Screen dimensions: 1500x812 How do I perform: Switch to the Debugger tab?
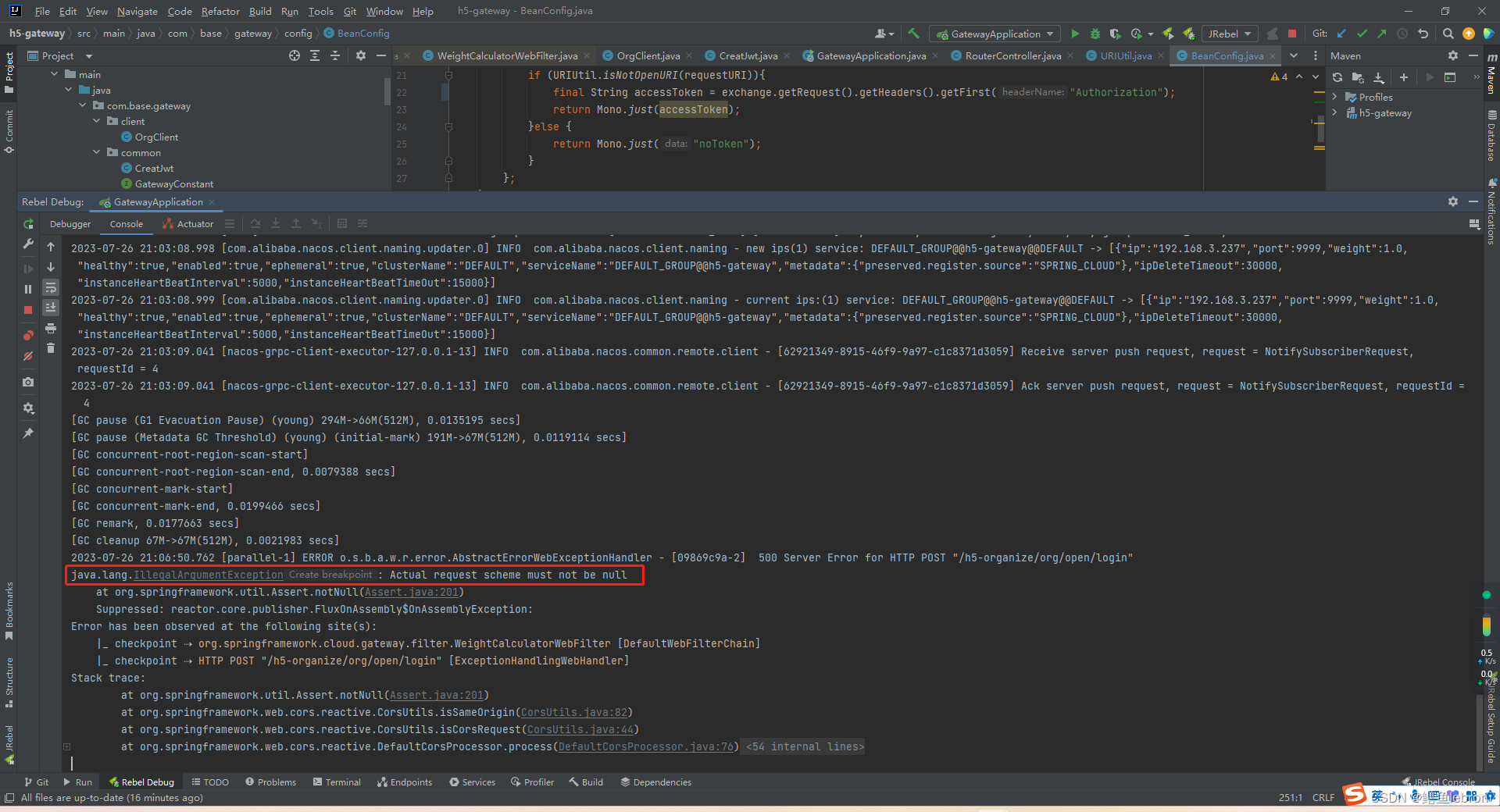70,223
